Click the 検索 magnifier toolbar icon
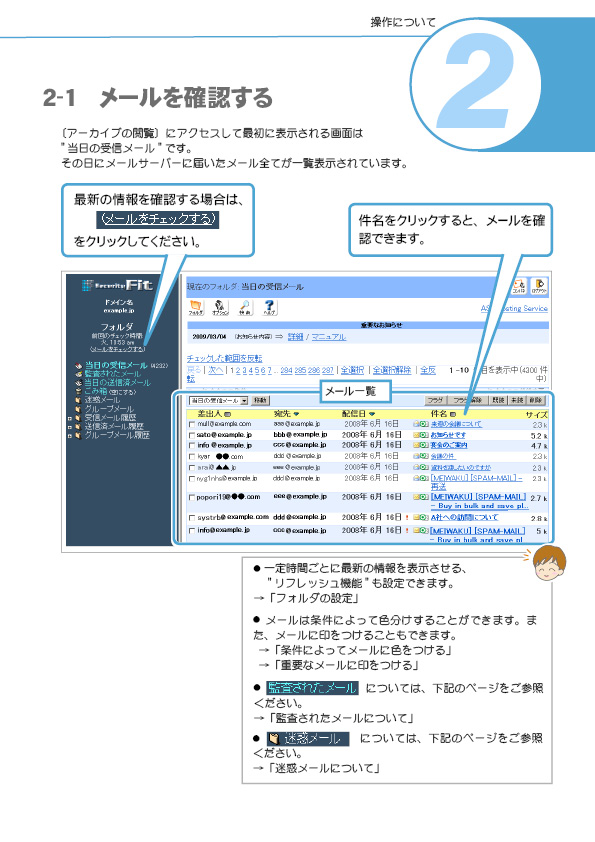This screenshot has width=595, height=842. 245,307
